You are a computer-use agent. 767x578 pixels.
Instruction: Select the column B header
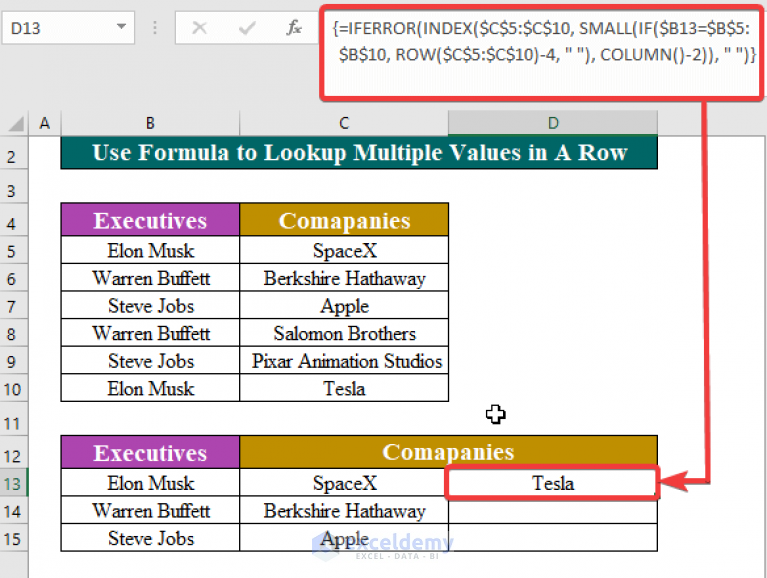tap(150, 123)
